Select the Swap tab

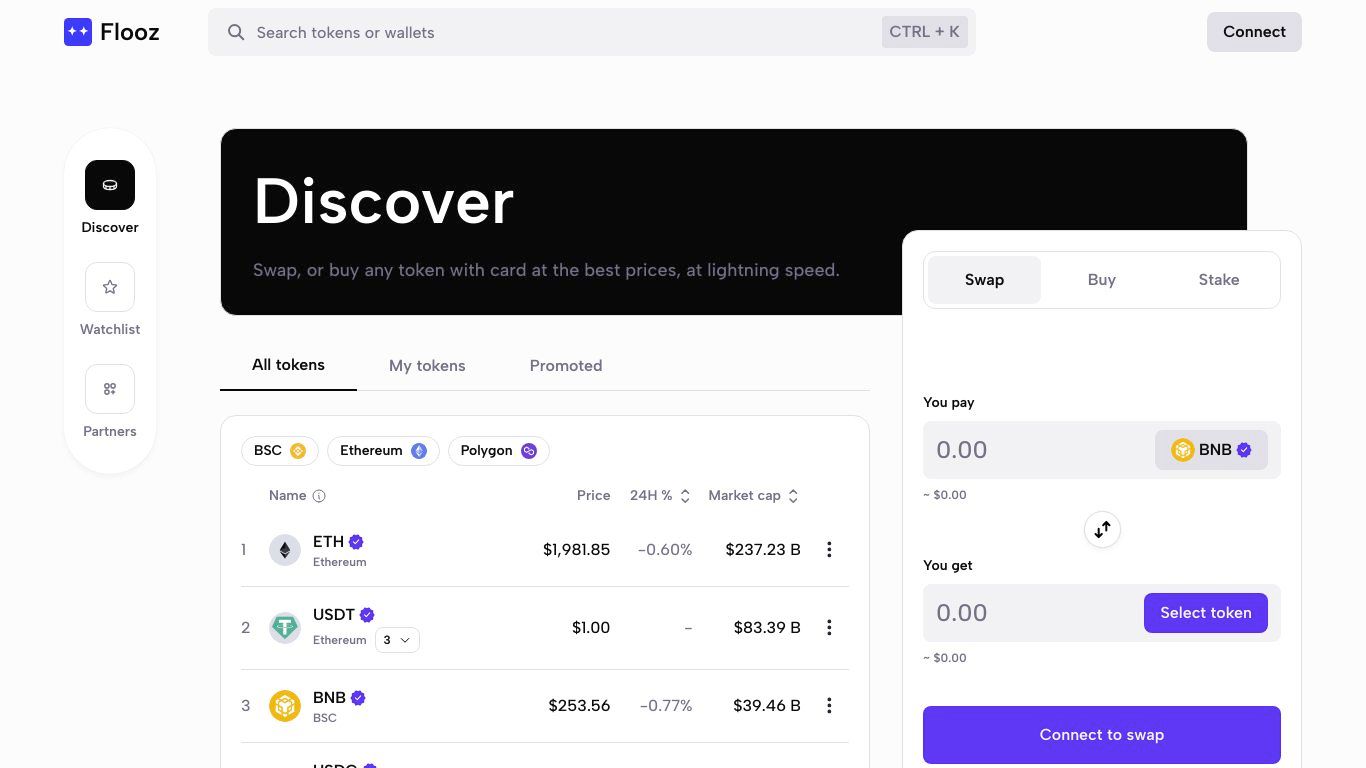pos(984,280)
